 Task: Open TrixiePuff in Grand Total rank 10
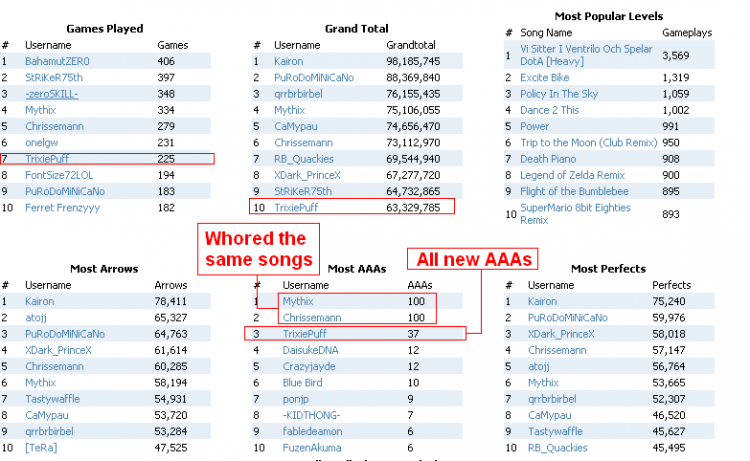point(296,208)
